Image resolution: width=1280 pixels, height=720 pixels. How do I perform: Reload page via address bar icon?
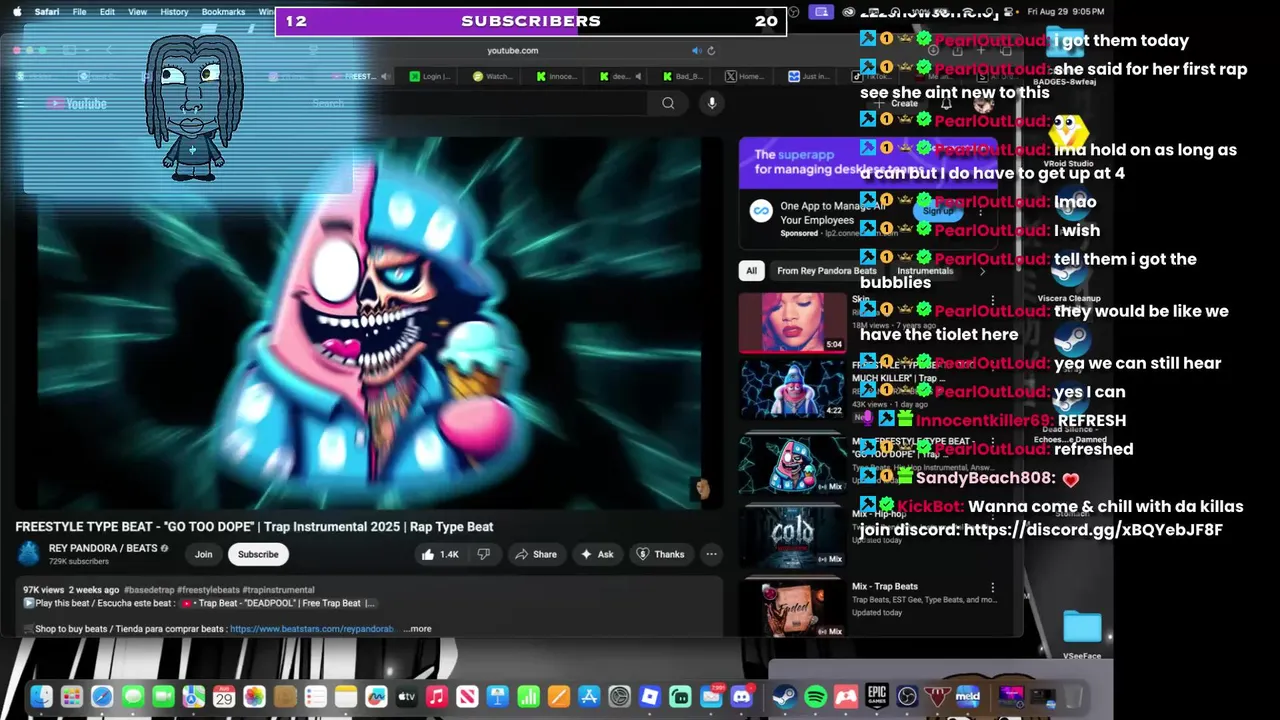tap(711, 50)
